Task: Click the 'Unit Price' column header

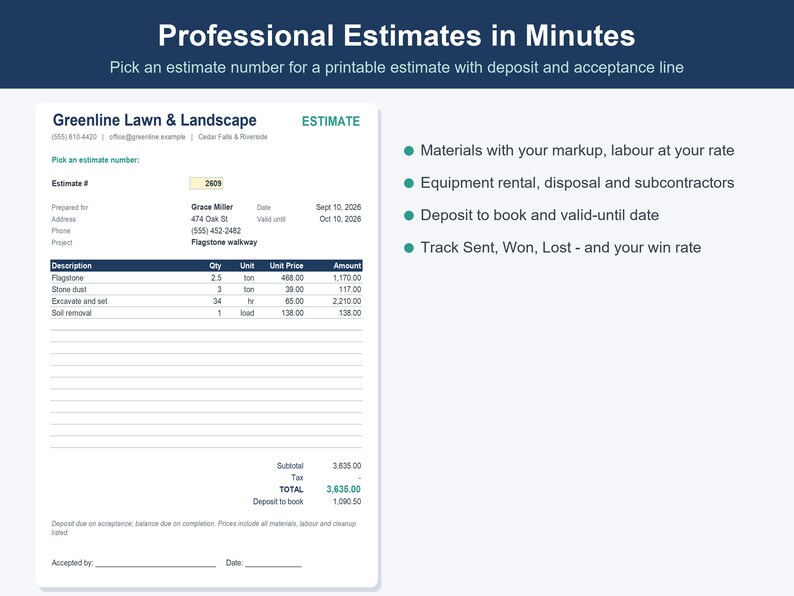Action: (286, 265)
